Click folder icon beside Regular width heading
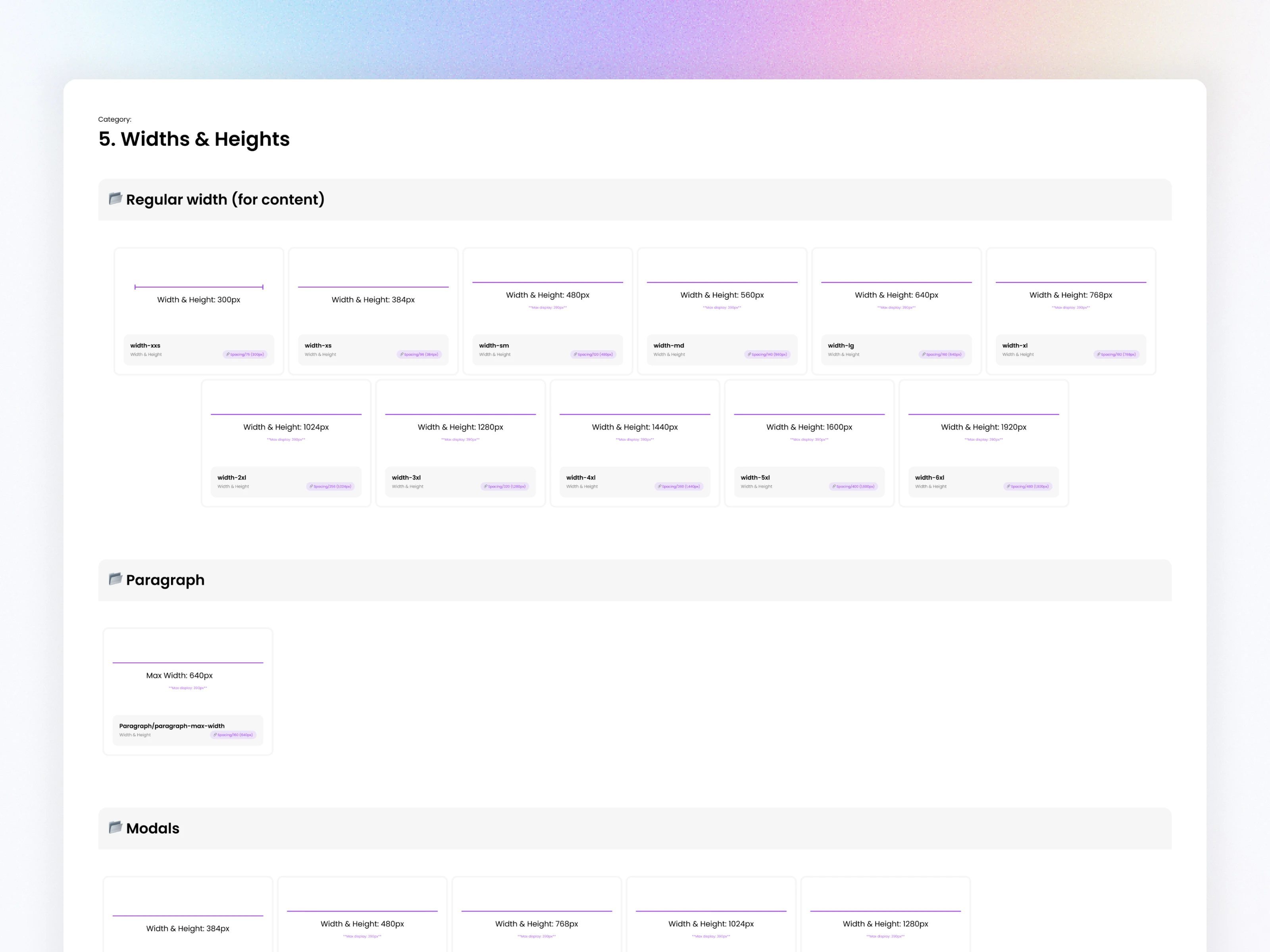 tap(115, 199)
